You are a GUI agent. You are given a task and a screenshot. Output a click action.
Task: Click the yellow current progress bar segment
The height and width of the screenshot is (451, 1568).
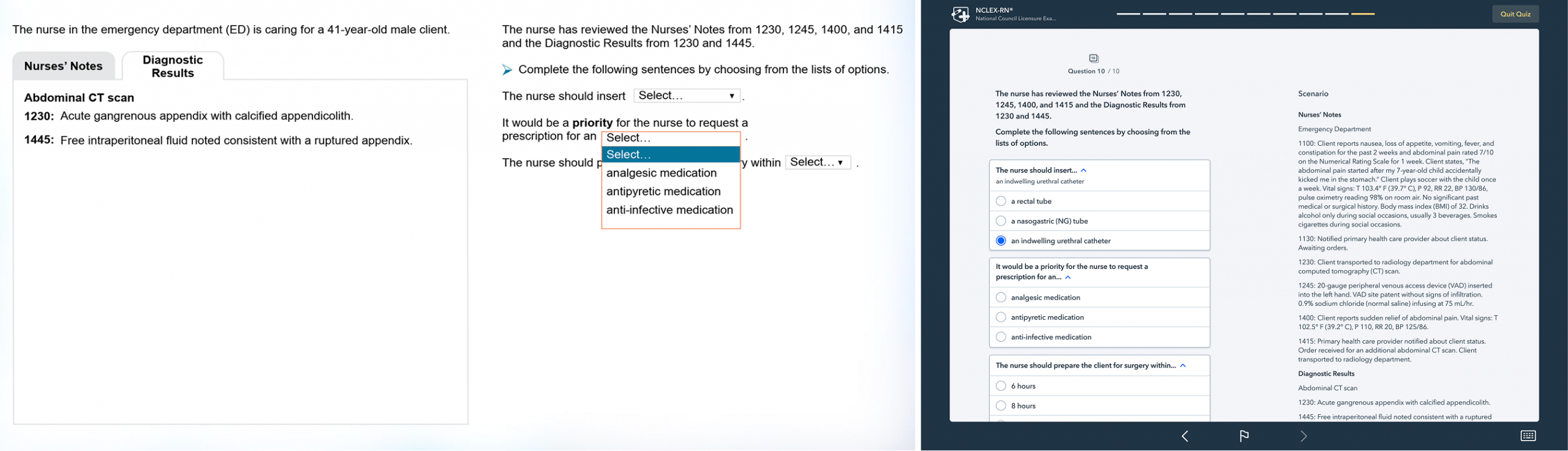(1363, 13)
